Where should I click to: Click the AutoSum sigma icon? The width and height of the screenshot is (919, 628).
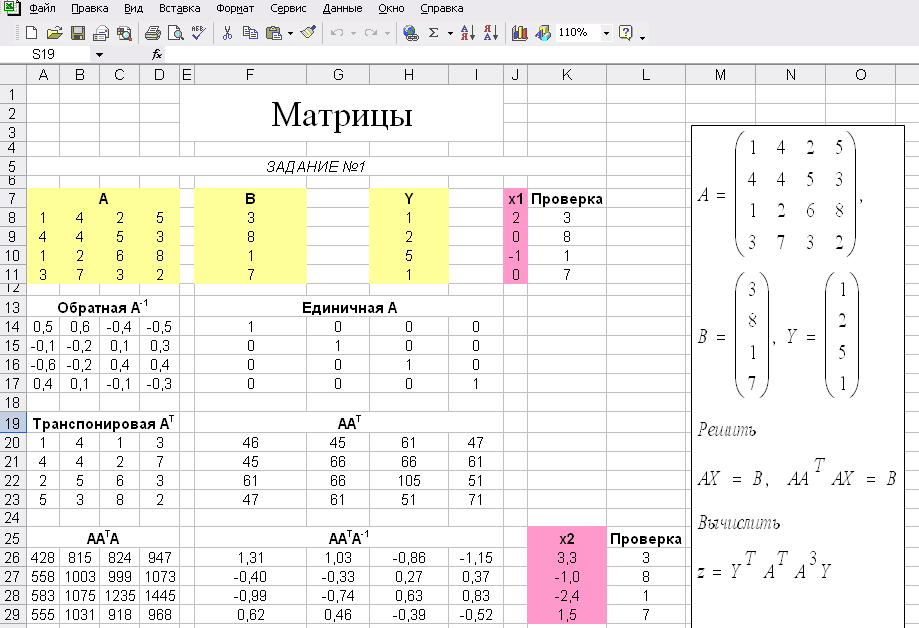click(434, 33)
